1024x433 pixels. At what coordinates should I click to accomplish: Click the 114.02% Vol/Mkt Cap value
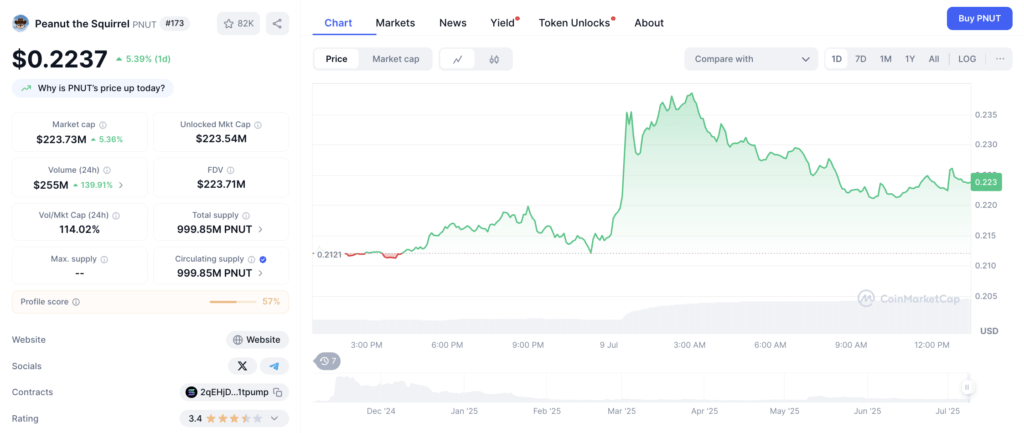[x=80, y=229]
